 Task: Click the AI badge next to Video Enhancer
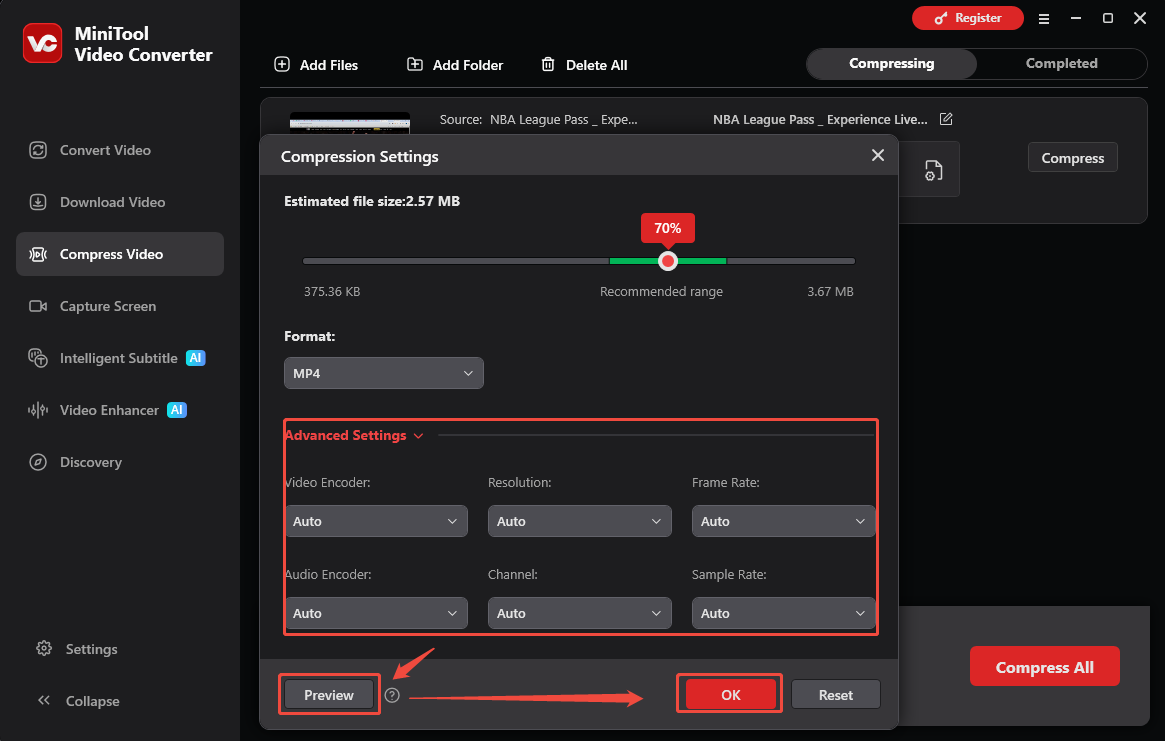click(177, 410)
